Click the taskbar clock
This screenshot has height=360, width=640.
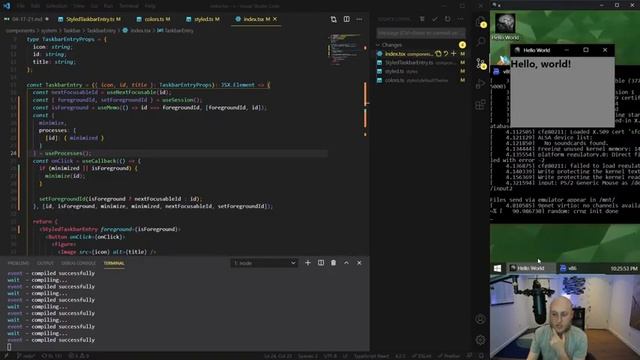click(624, 268)
